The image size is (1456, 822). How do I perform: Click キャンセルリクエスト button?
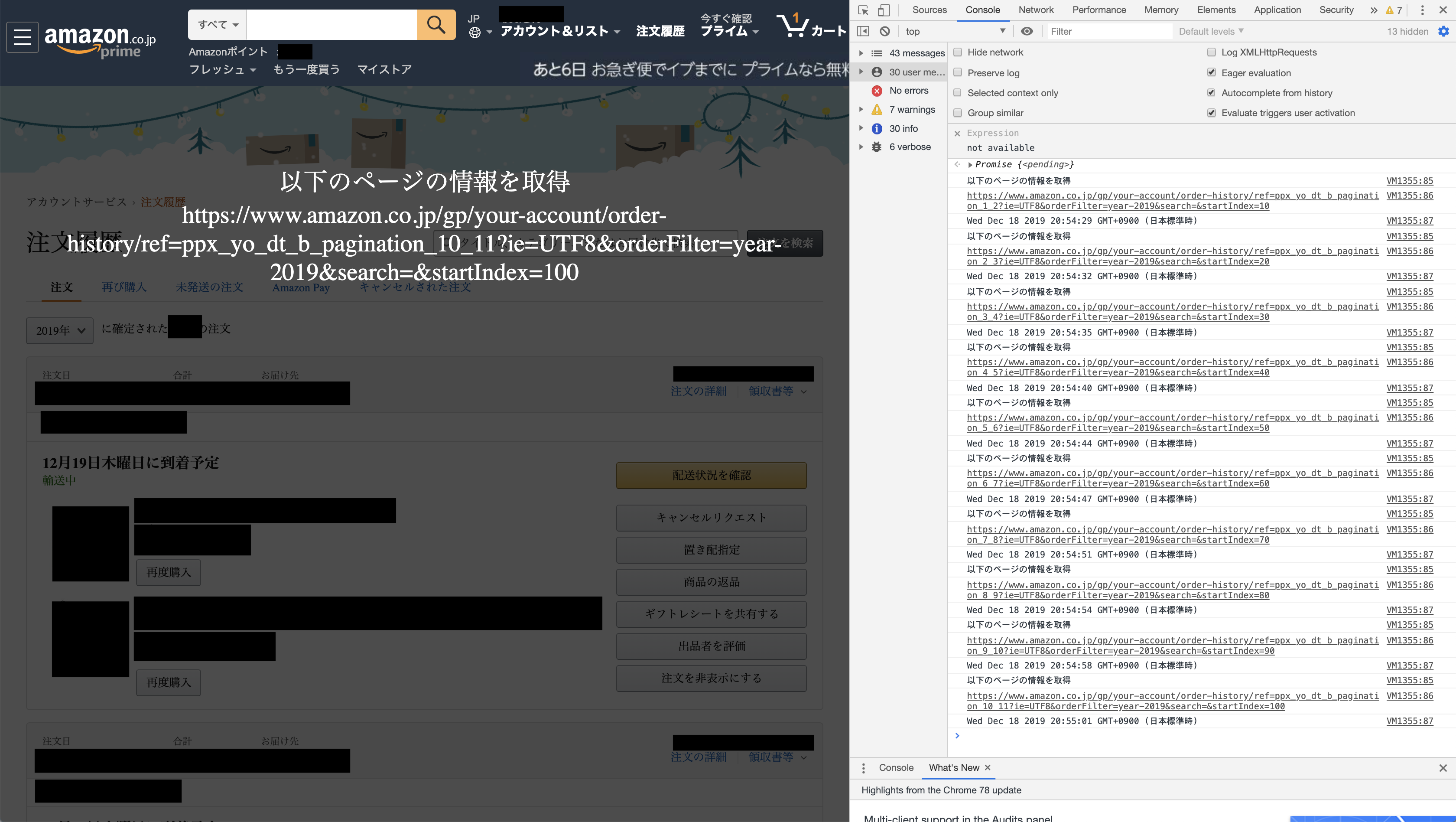click(x=711, y=518)
